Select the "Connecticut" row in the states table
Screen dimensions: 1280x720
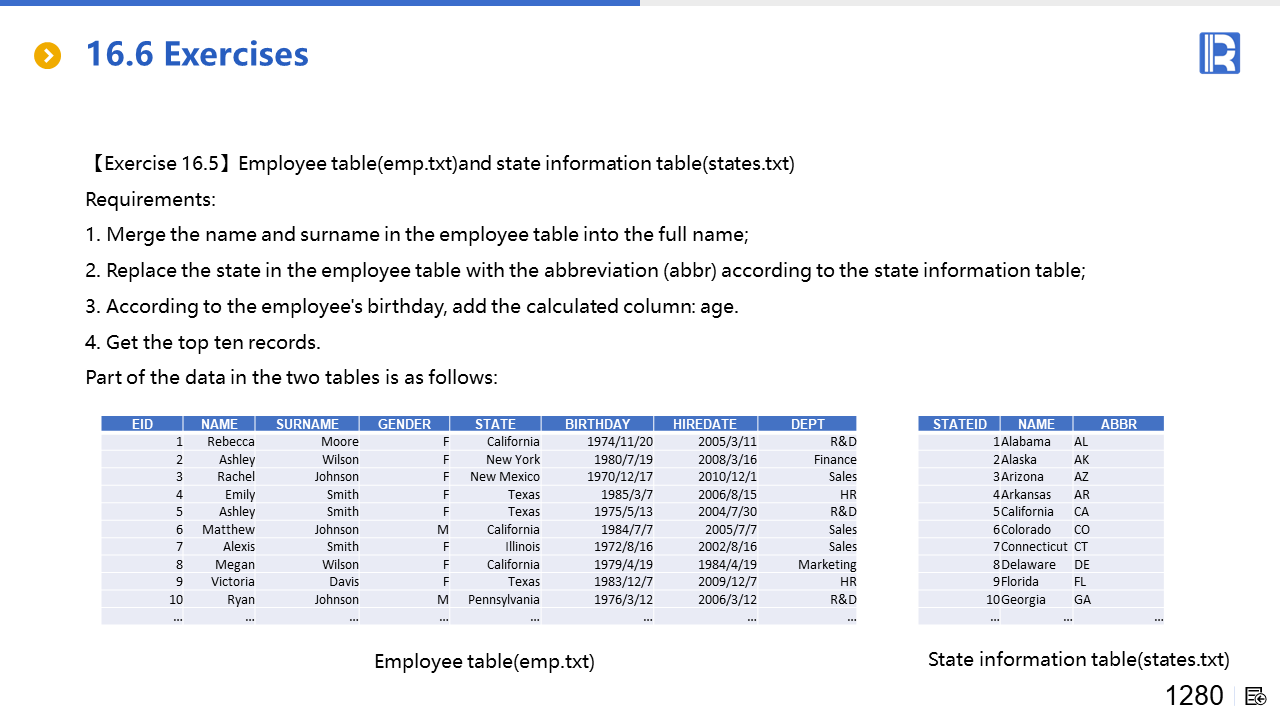pos(1034,547)
